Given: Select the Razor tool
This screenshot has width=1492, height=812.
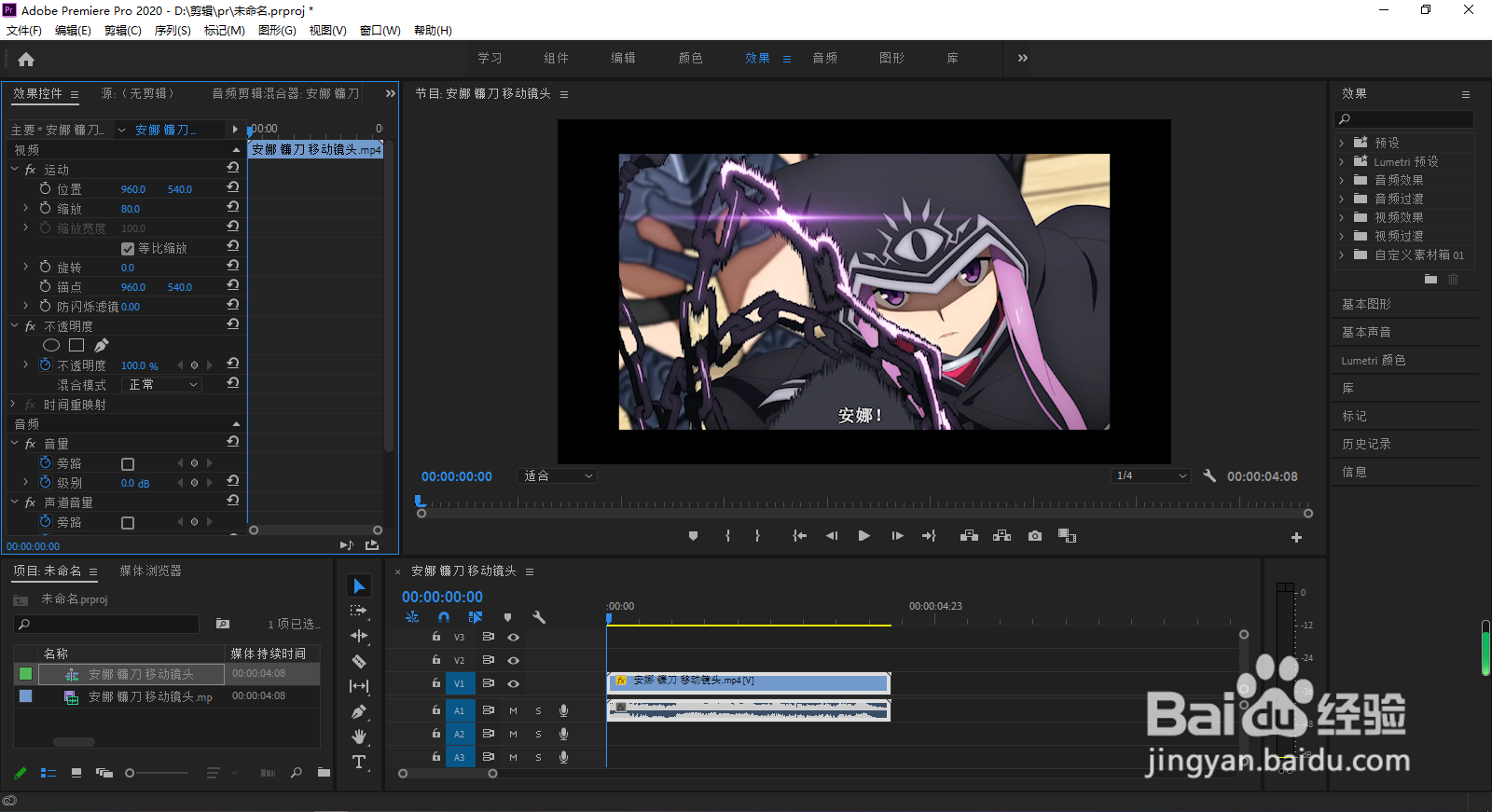Looking at the screenshot, I should tap(359, 661).
